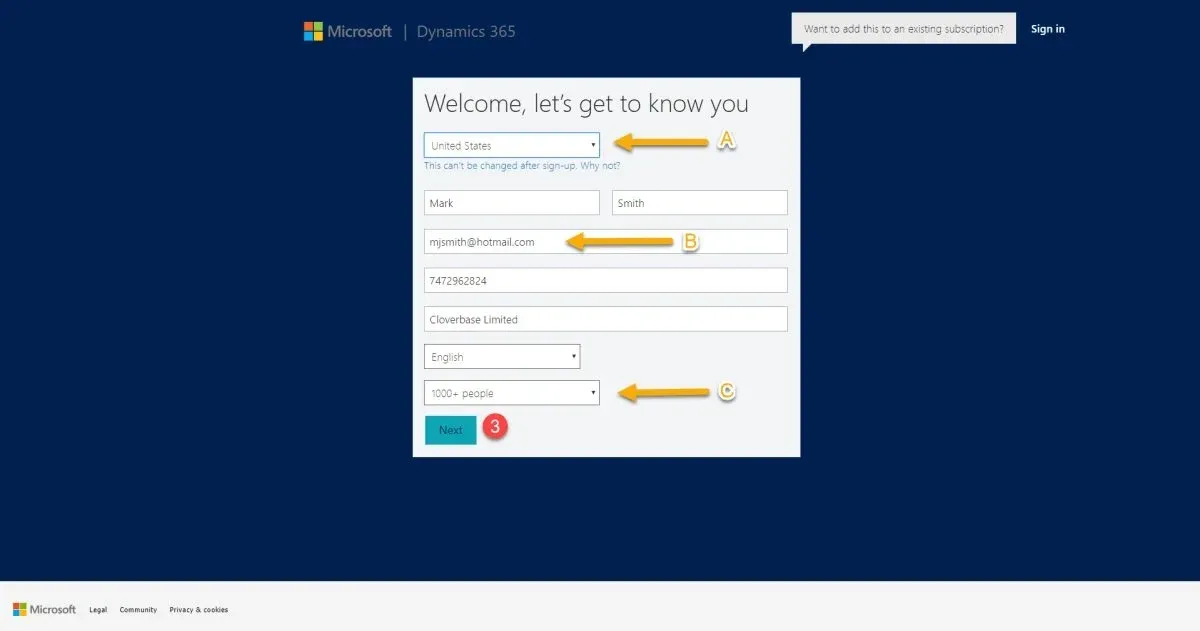Select the Cloverbase Limited company name field
Viewport: 1200px width, 631px height.
[606, 319]
